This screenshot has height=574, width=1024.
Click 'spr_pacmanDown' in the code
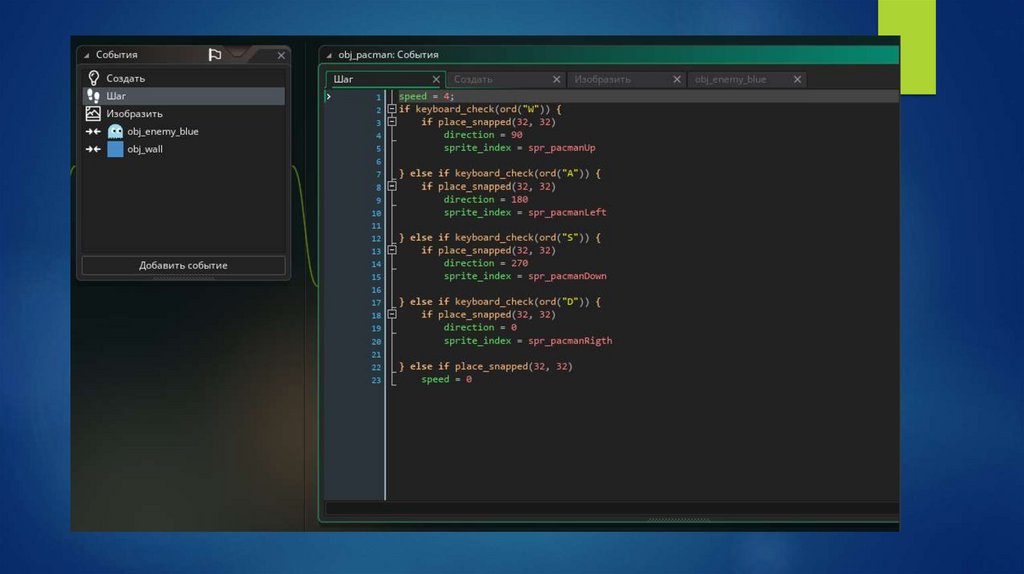[567, 276]
